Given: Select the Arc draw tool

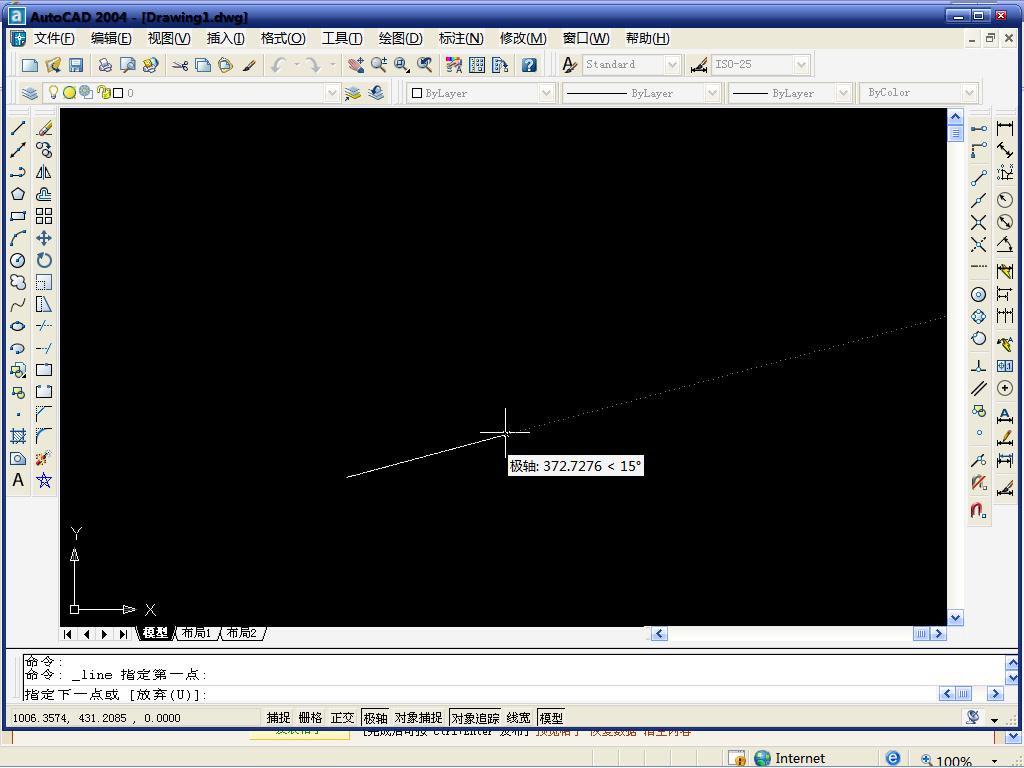Looking at the screenshot, I should click(x=18, y=238).
